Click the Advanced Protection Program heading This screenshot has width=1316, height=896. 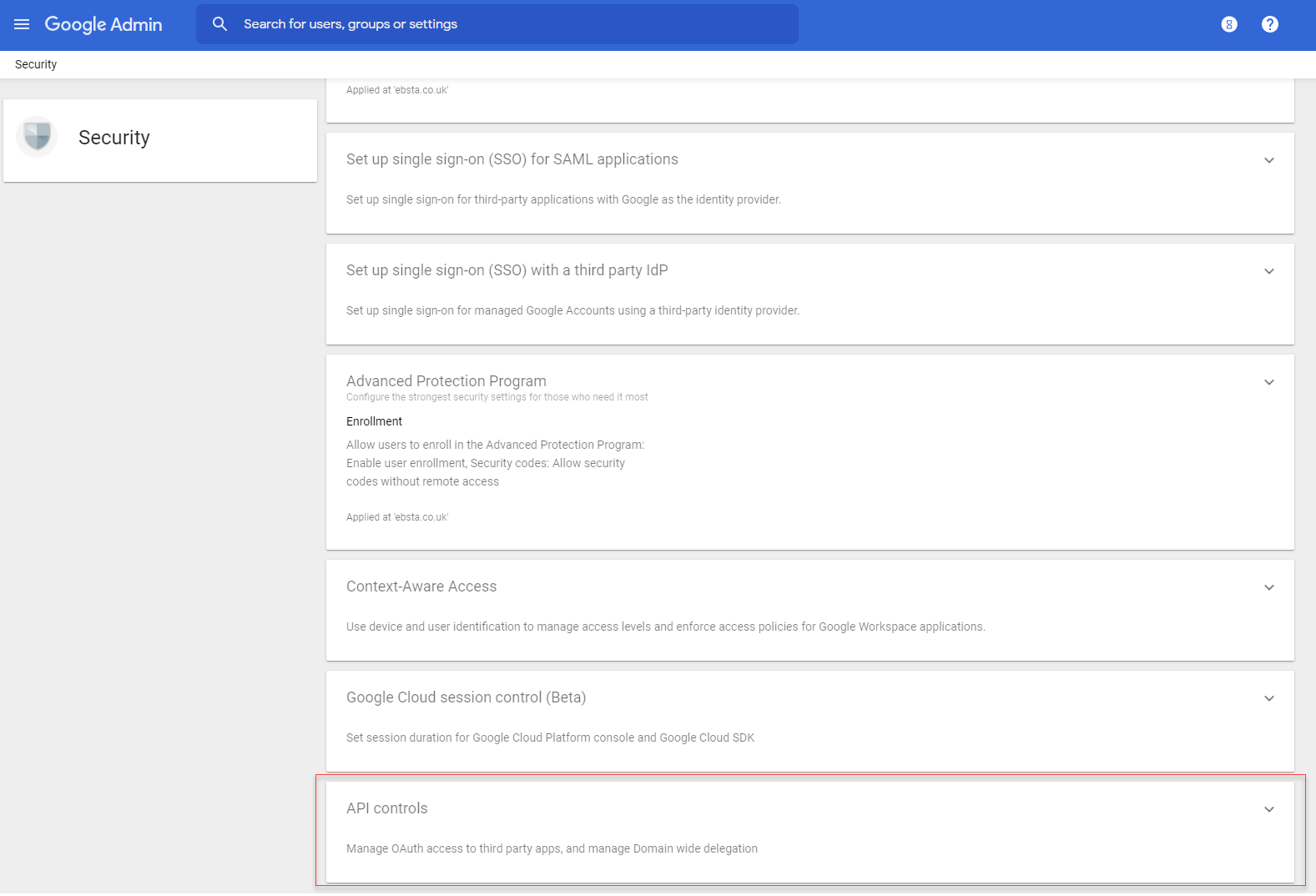446,381
